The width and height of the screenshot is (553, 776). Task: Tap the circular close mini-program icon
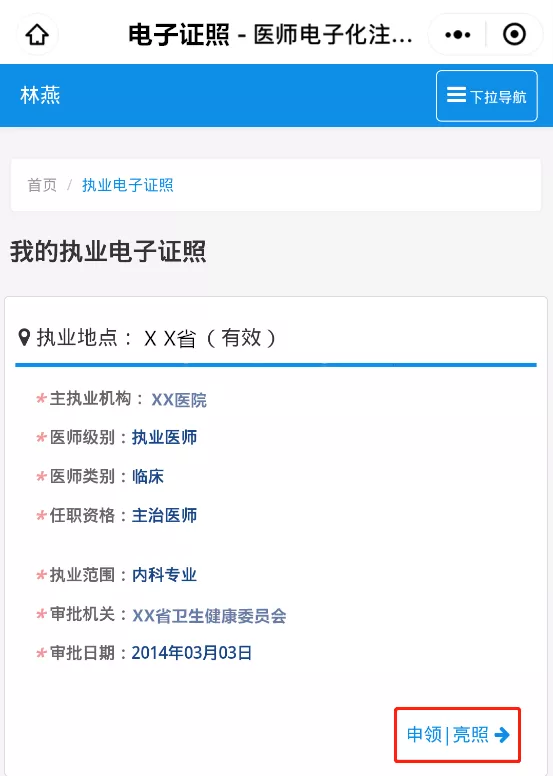coord(514,34)
